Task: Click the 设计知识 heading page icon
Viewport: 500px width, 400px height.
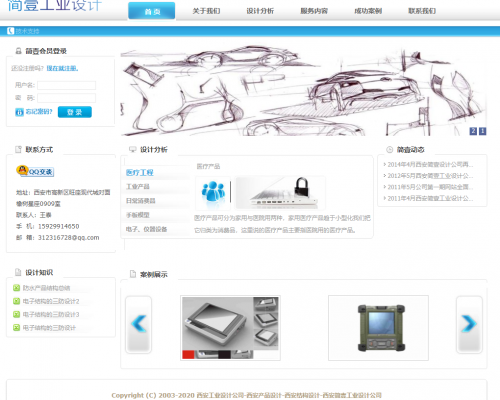Action: point(18,272)
